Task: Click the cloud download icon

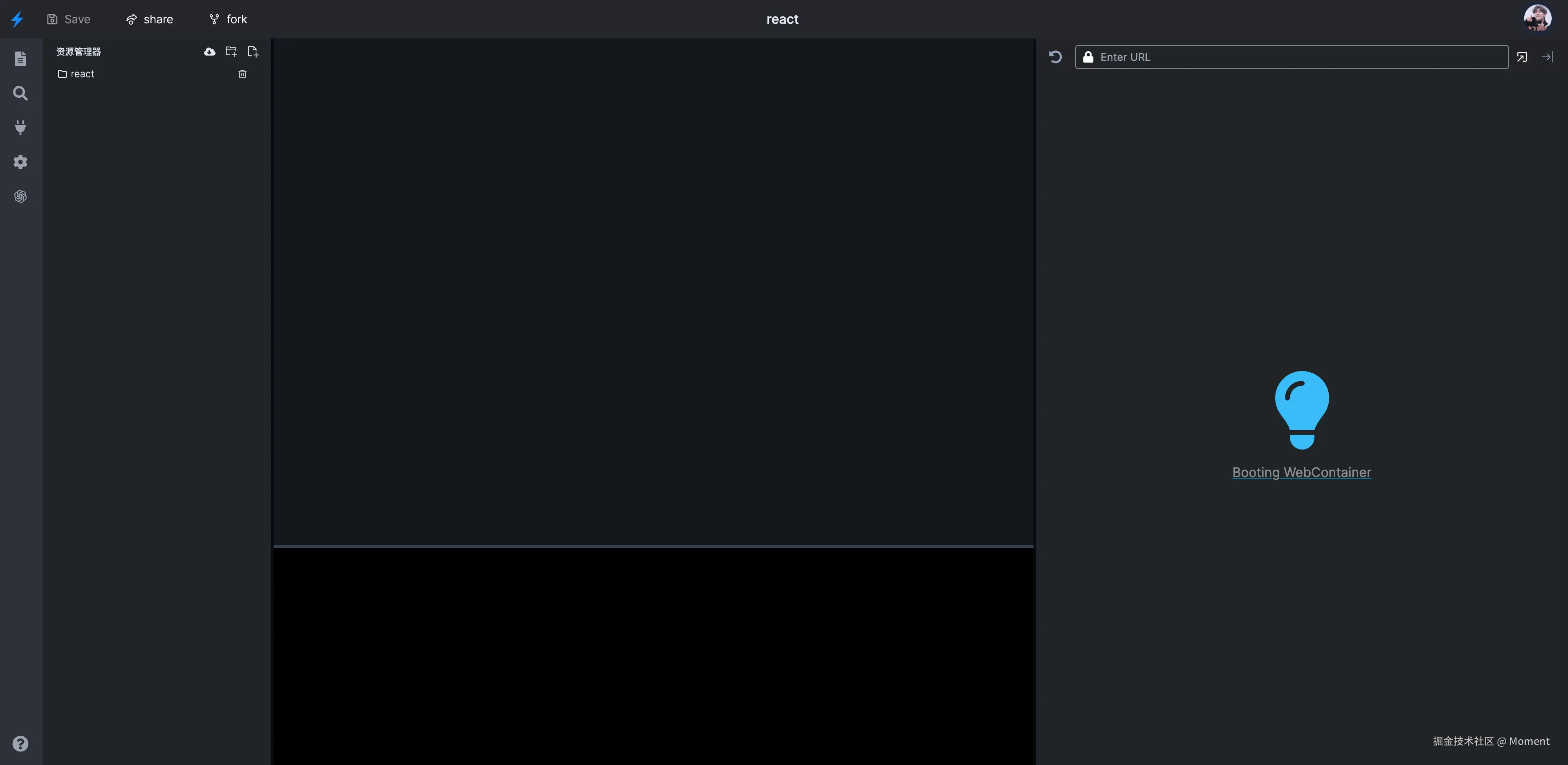Action: (x=209, y=52)
